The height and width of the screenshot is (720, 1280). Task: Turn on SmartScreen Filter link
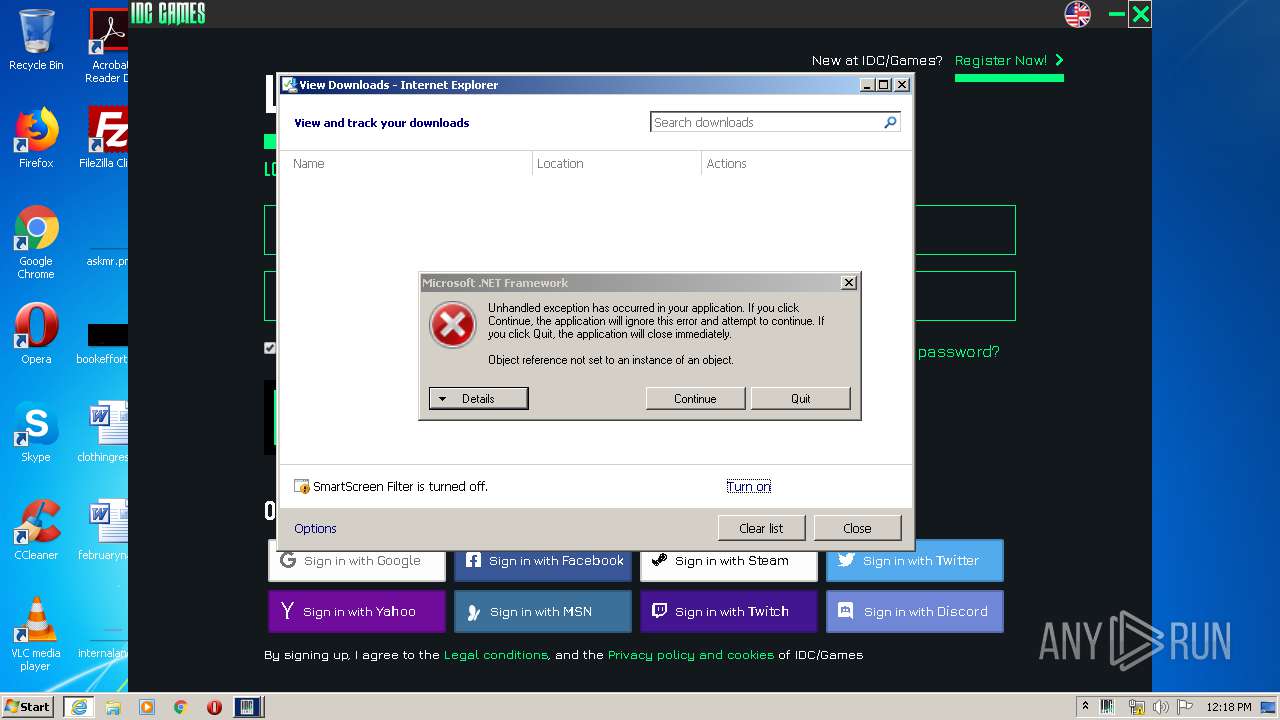tap(748, 486)
